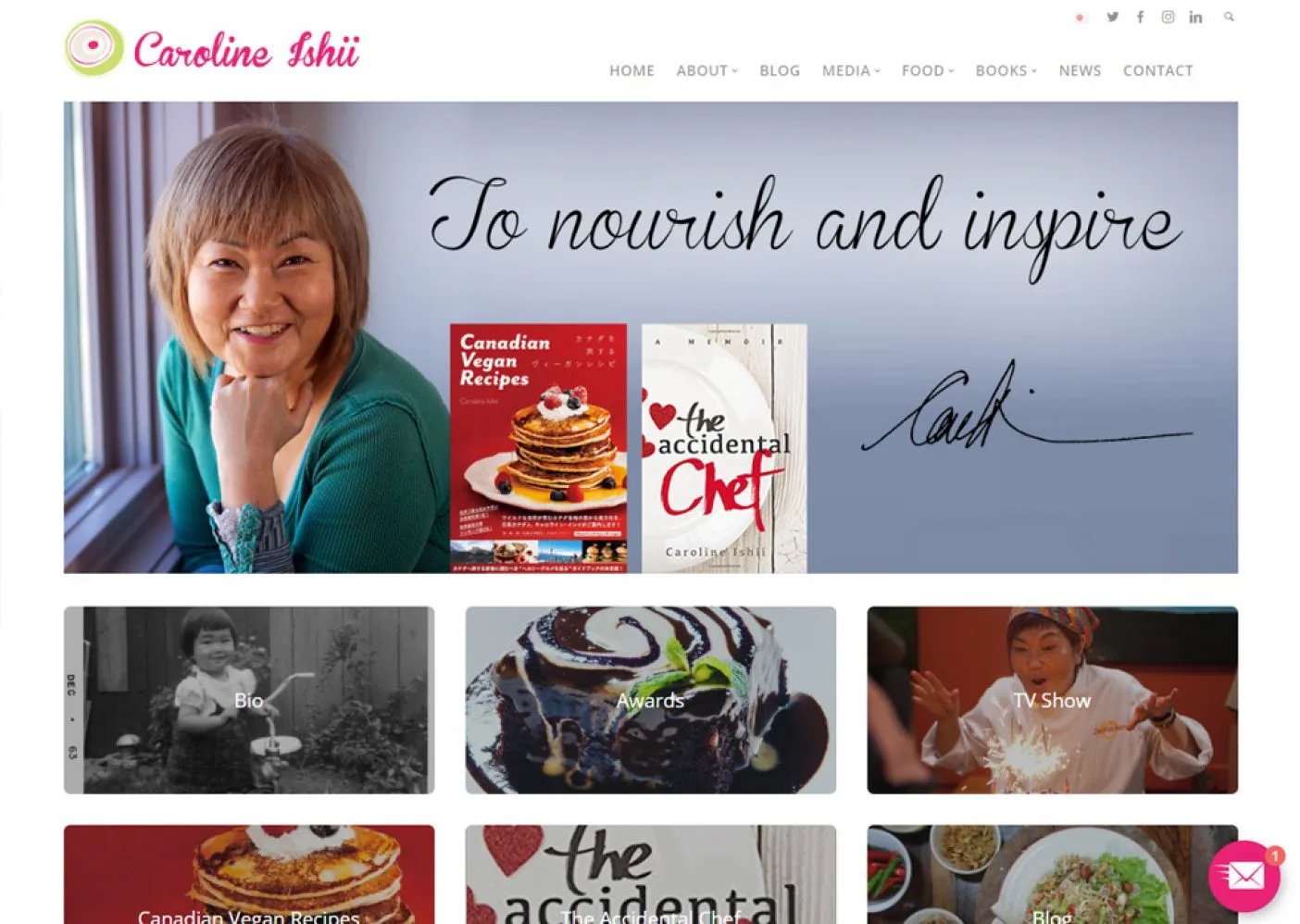Open the Contact navigation link

1157,70
